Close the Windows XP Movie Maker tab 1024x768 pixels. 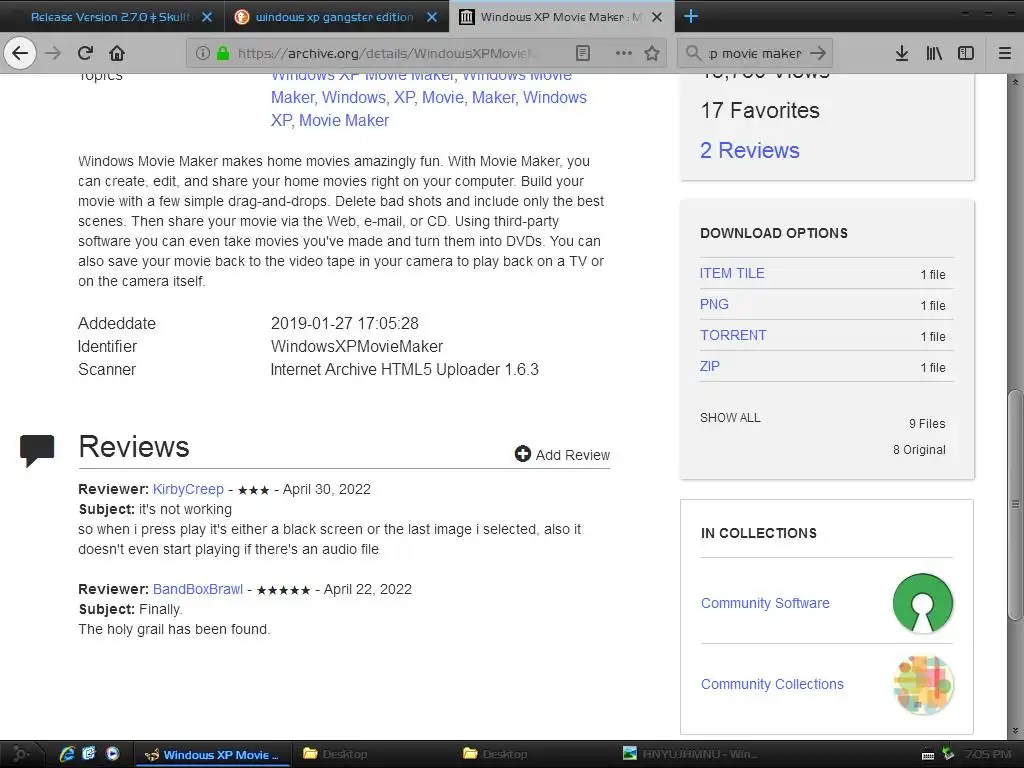point(657,17)
